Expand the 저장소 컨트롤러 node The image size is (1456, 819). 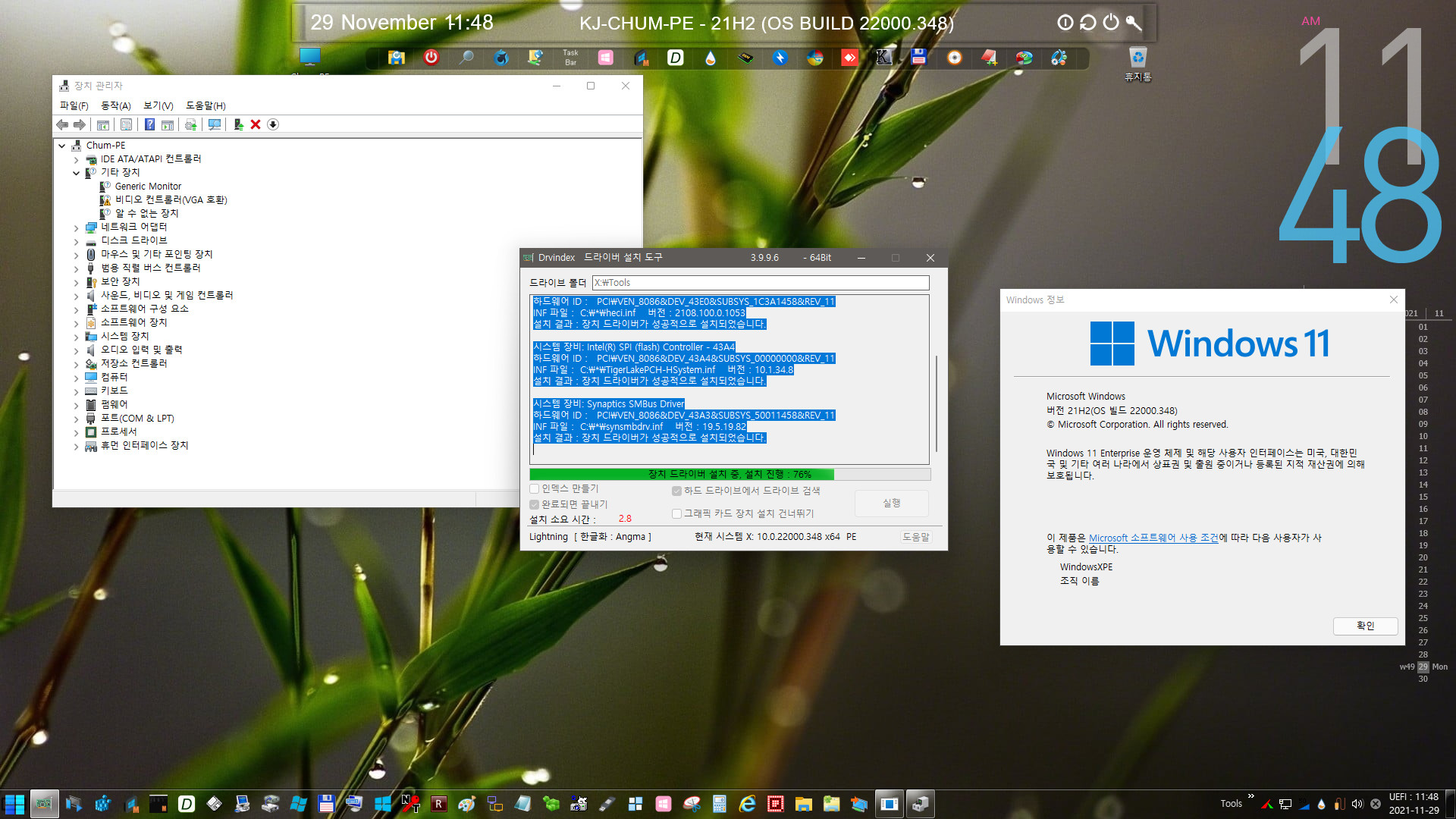coord(76,364)
